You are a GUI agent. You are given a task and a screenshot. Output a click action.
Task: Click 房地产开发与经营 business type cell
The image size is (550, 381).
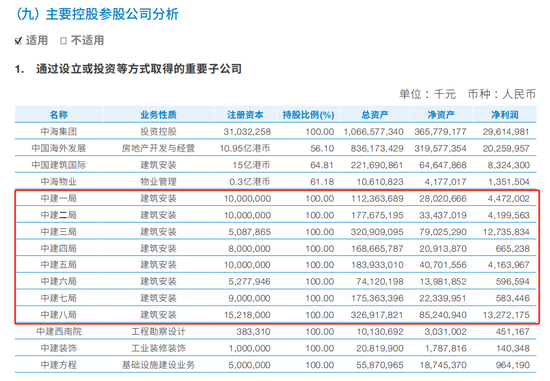pos(158,148)
